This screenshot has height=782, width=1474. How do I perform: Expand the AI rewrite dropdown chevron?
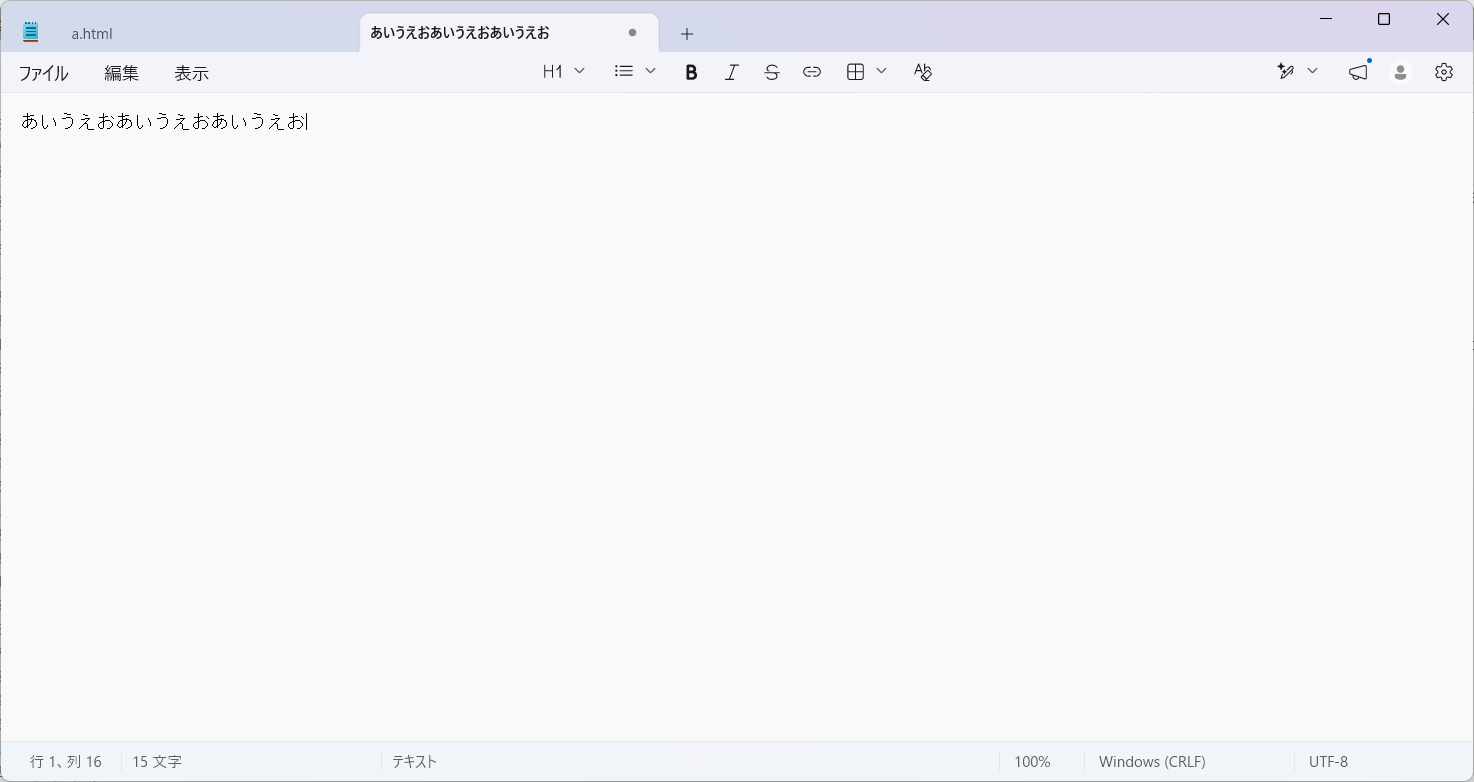tap(1312, 71)
